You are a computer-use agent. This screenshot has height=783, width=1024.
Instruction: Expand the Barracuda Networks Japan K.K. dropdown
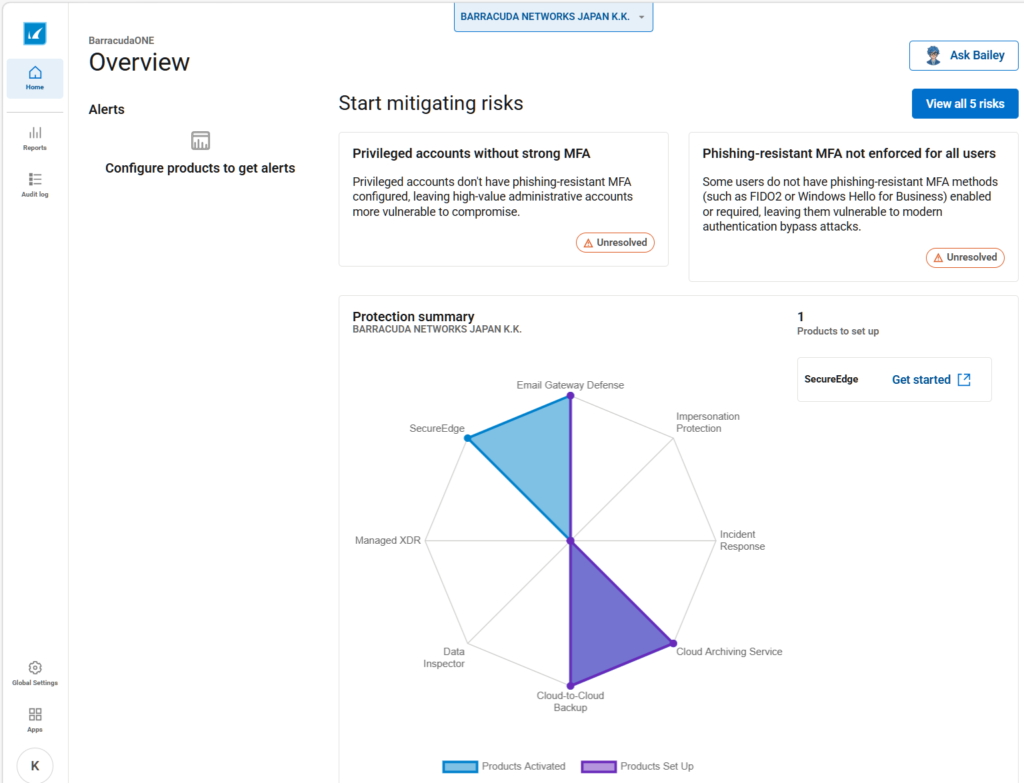tap(553, 17)
